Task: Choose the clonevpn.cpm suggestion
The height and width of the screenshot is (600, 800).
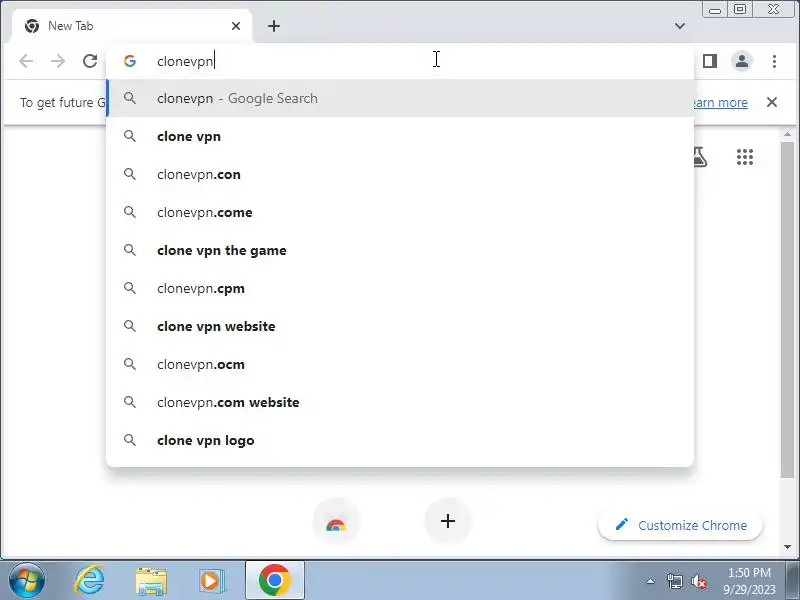Action: [x=400, y=288]
